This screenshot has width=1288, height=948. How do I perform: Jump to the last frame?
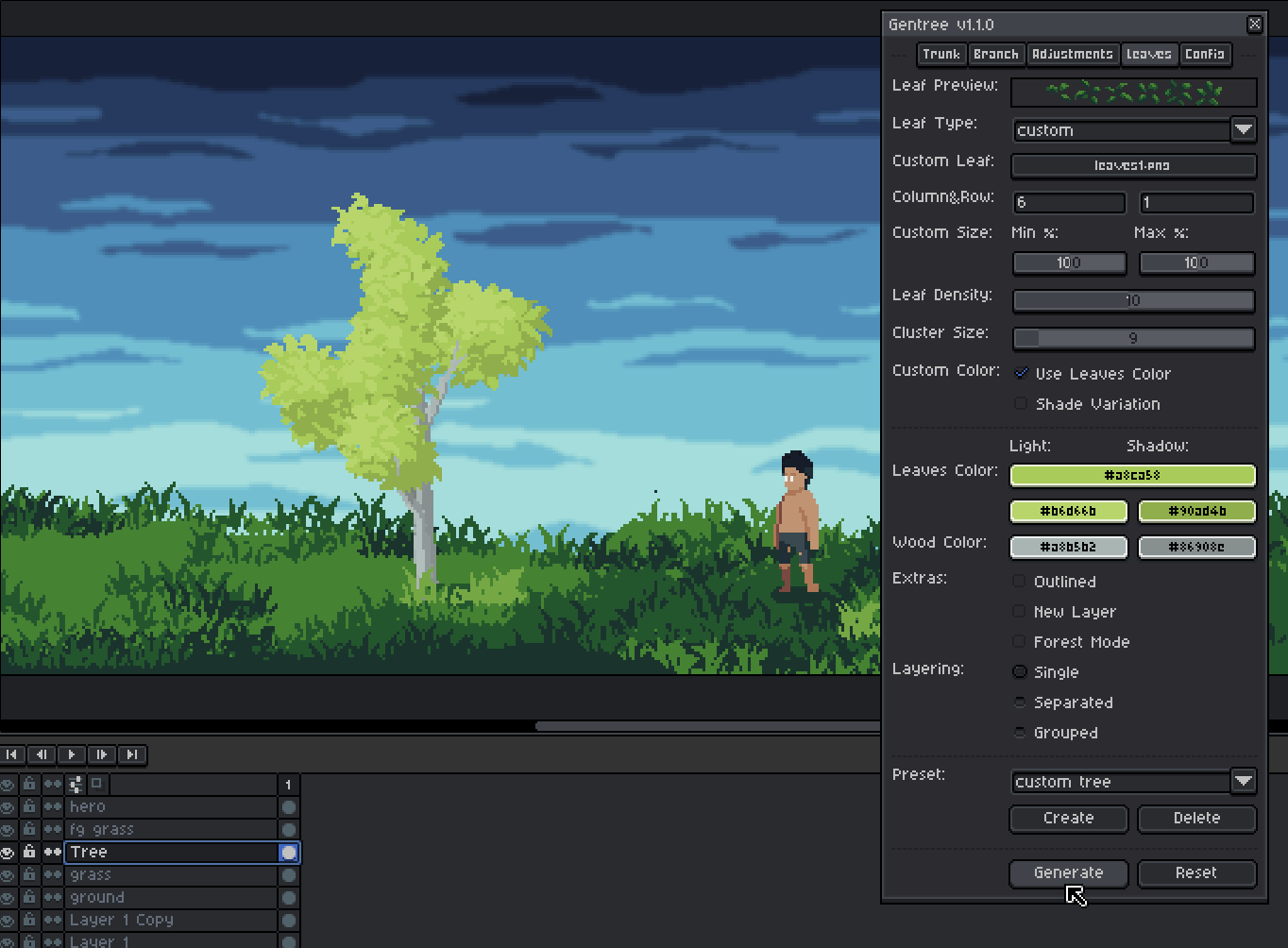[132, 754]
